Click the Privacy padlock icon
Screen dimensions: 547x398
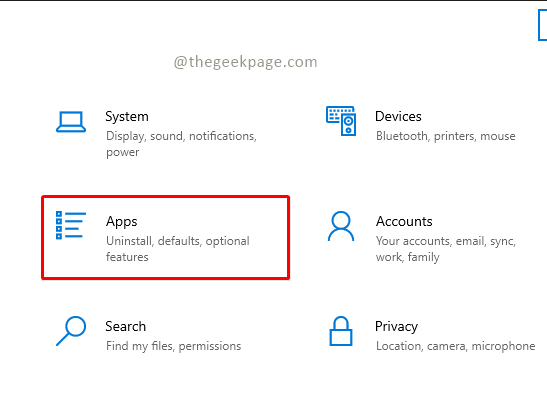[341, 331]
